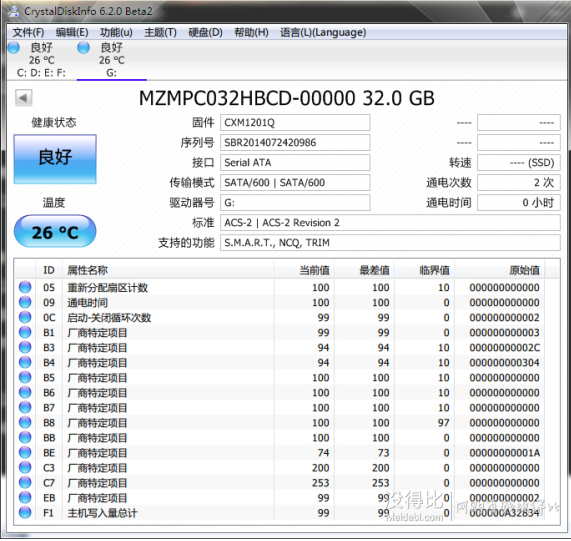This screenshot has width=571, height=541.
Task: Click the previous disk arrow button
Action: click(x=24, y=98)
